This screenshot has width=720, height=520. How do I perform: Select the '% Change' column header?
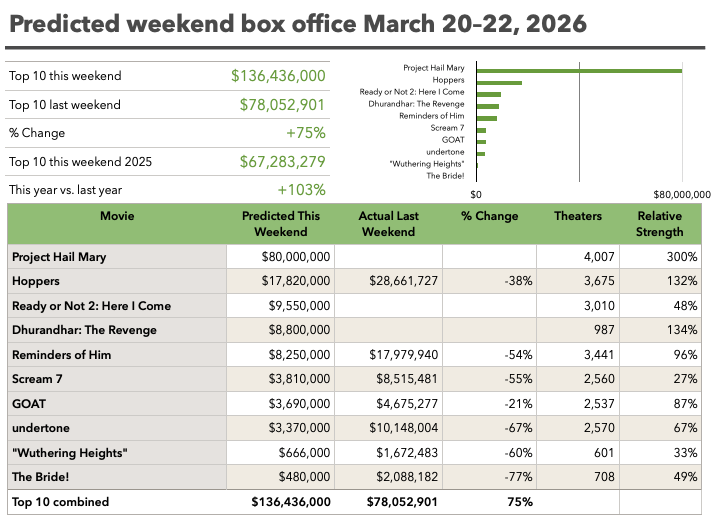489,216
